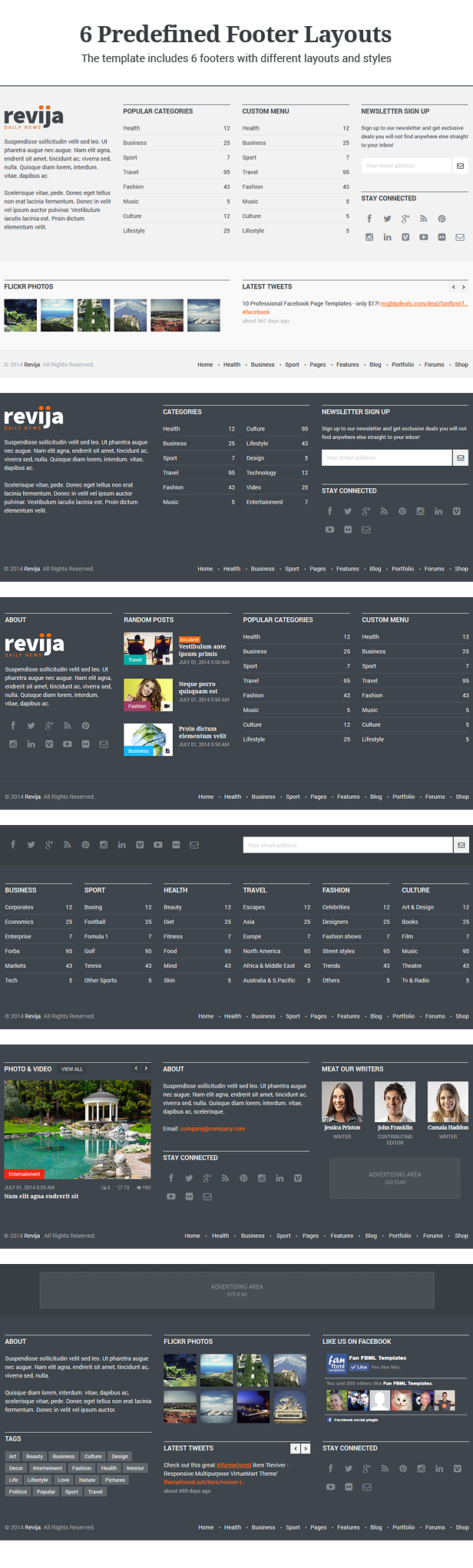Click the red Entertainment tag on the gazebo photo
The image size is (473, 1568).
(25, 1174)
